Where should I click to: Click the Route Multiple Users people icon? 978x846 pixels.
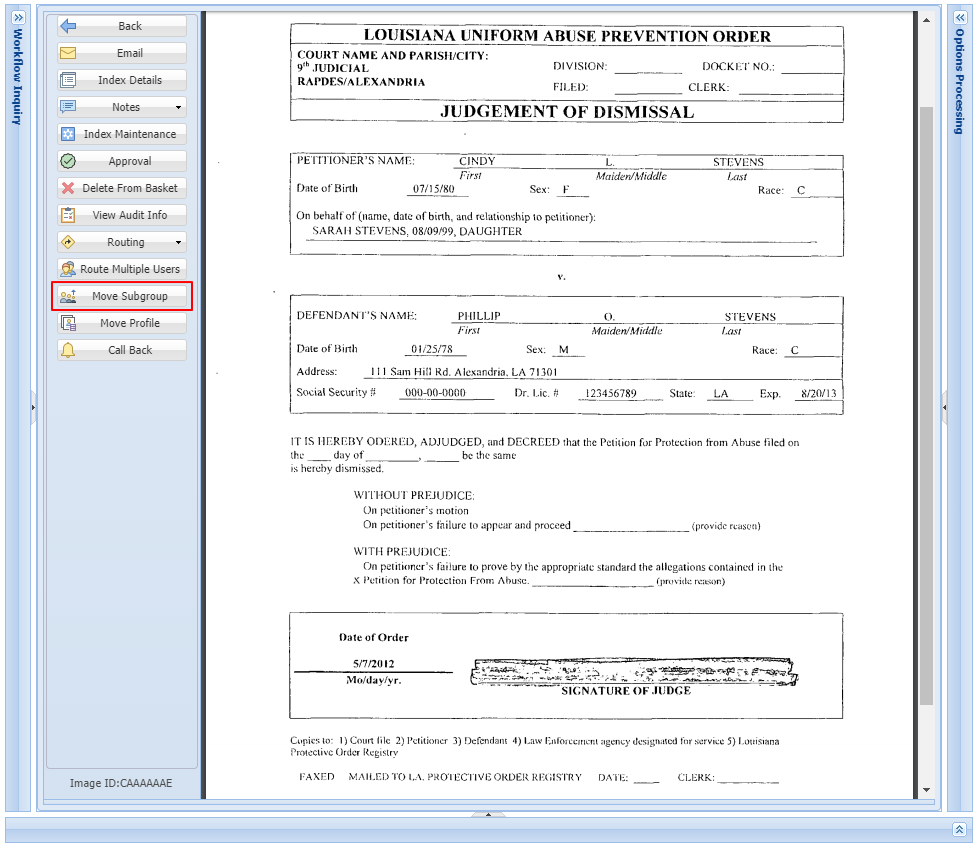(68, 269)
